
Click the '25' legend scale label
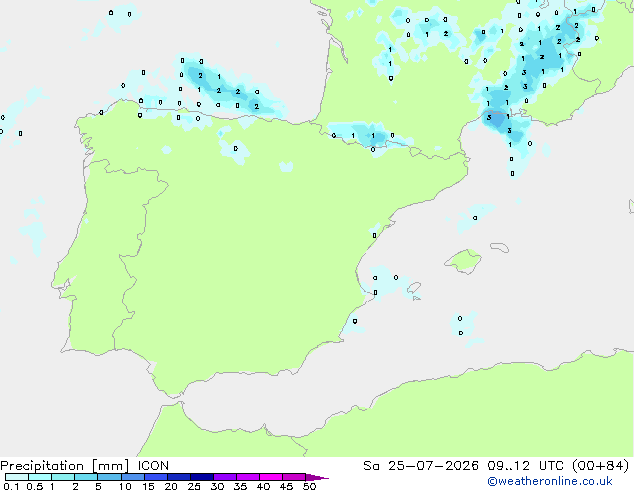(x=194, y=486)
